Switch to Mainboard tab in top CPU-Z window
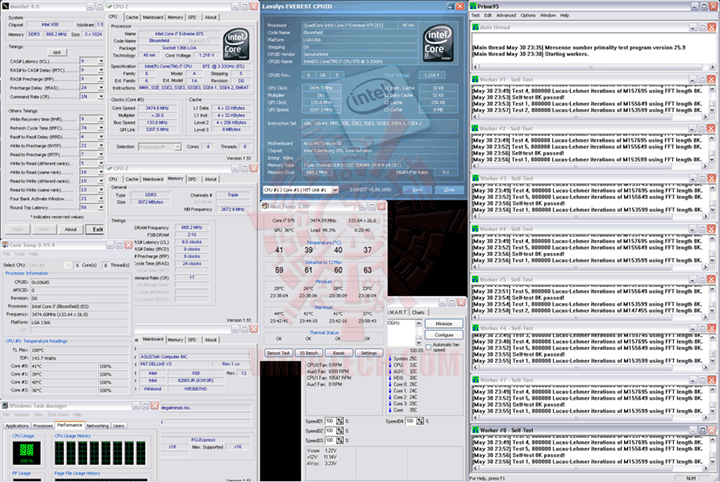The height and width of the screenshot is (482, 720). pyautogui.click(x=153, y=17)
